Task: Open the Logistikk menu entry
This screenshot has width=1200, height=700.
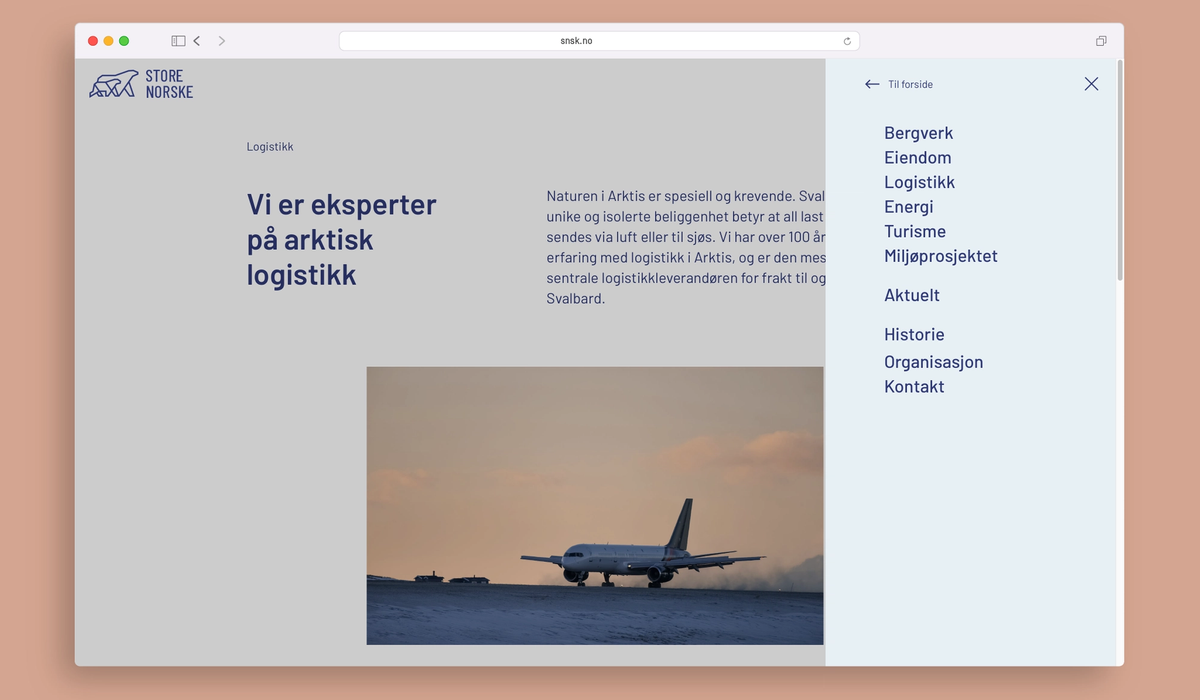Action: coord(919,182)
